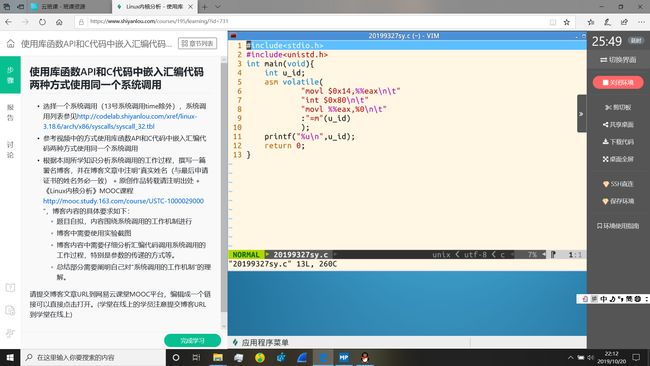Open the 章节列表 chapter list button
This screenshot has width=650, height=366.
pos(198,43)
